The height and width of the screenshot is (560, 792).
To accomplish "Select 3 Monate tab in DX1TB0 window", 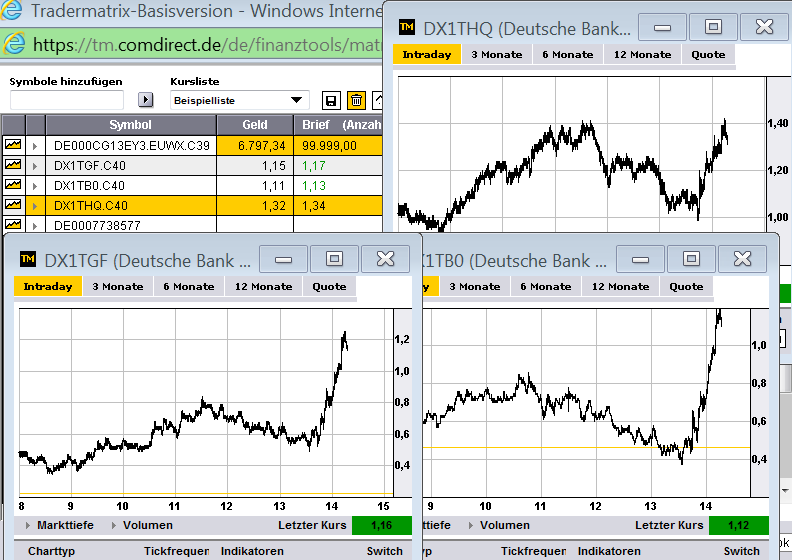I will (x=475, y=286).
